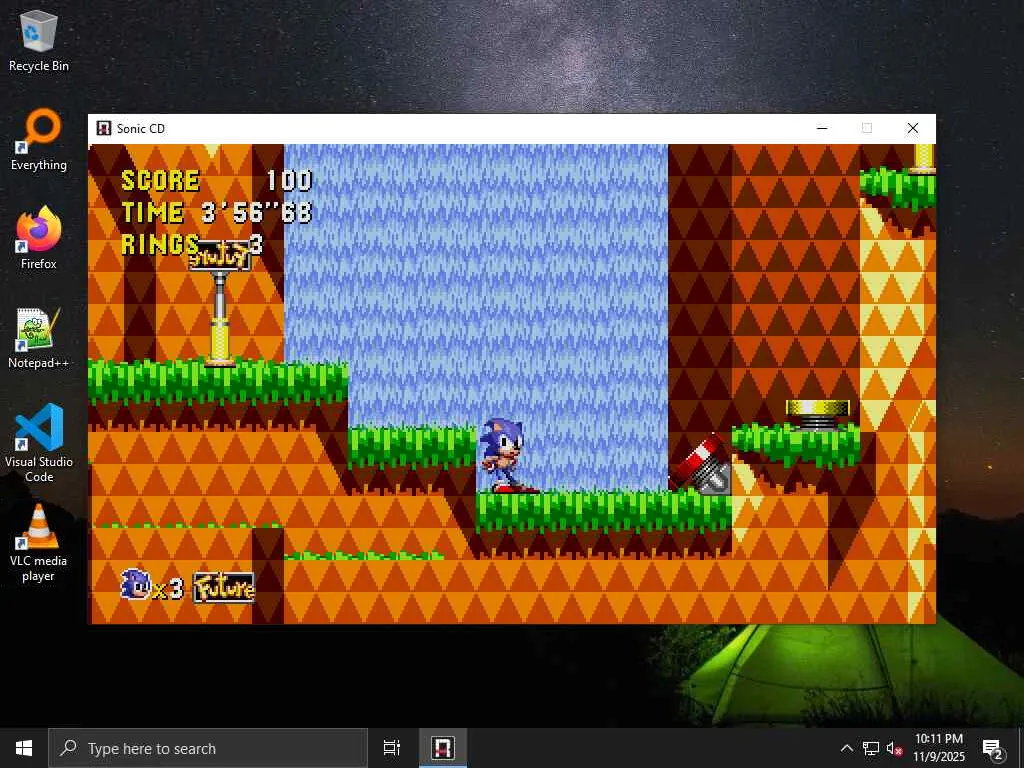Image resolution: width=1024 pixels, height=768 pixels.
Task: Open the network status tray icon
Action: tap(871, 748)
